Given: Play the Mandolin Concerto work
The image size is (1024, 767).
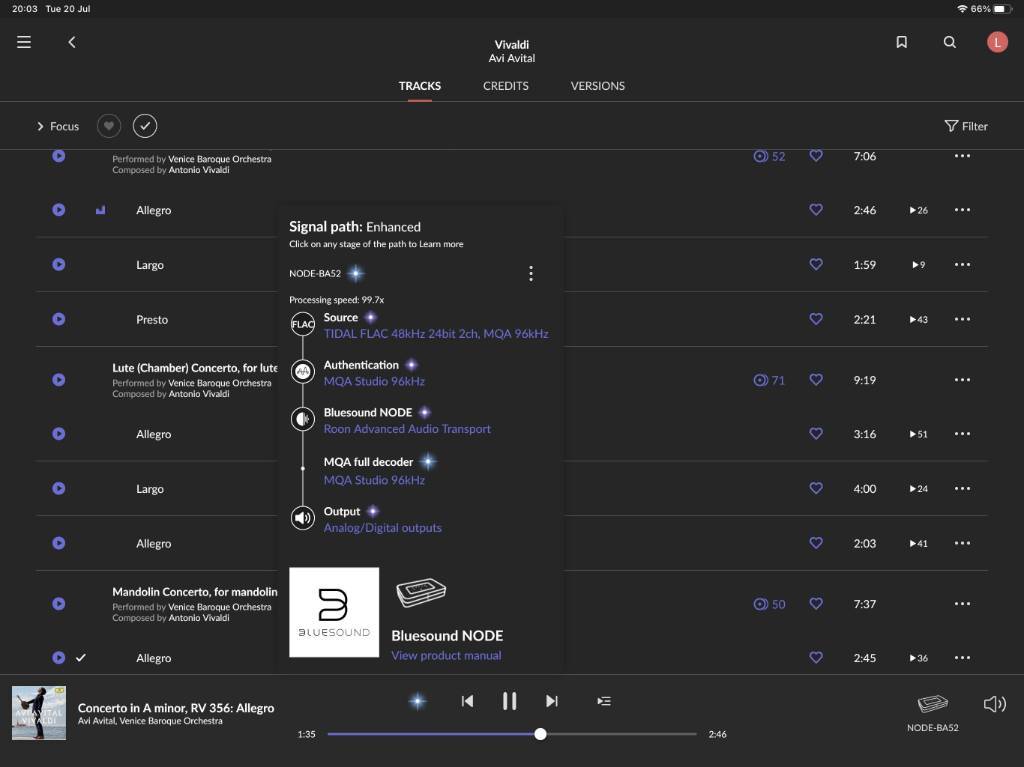Looking at the screenshot, I should click(x=59, y=604).
